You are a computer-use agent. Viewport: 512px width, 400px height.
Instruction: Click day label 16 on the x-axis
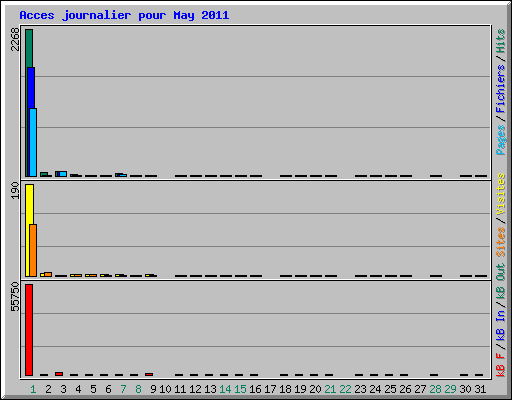tap(255, 389)
